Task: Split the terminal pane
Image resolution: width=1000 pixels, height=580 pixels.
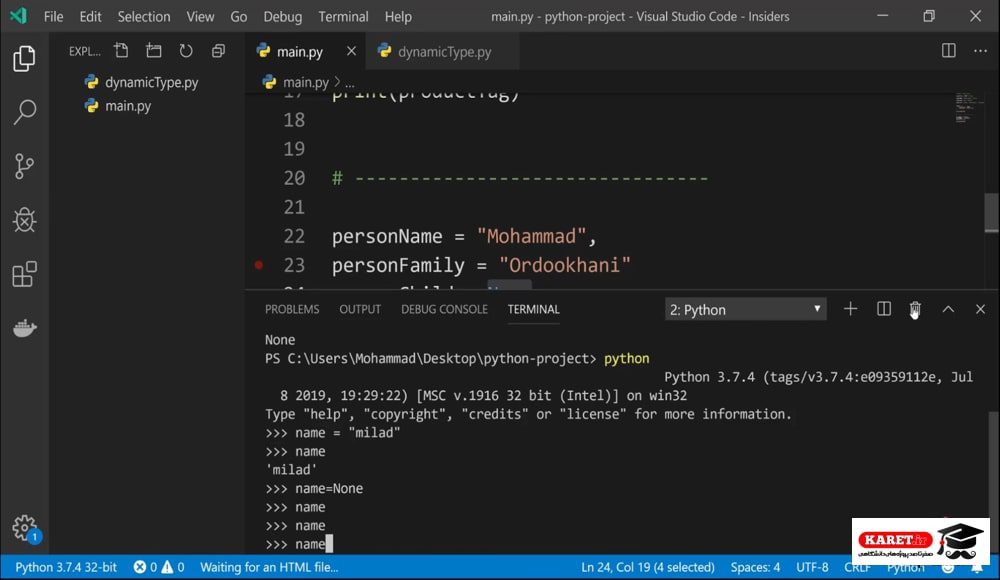Action: point(883,309)
